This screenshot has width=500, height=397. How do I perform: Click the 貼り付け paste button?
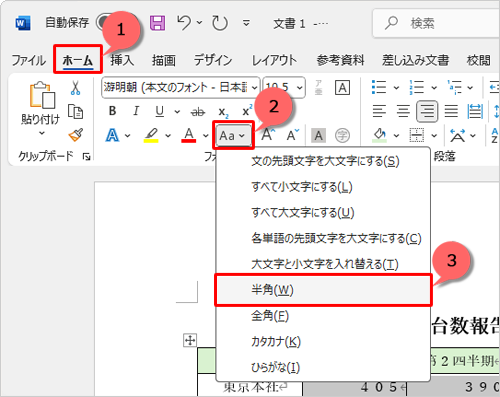pyautogui.click(x=42, y=102)
